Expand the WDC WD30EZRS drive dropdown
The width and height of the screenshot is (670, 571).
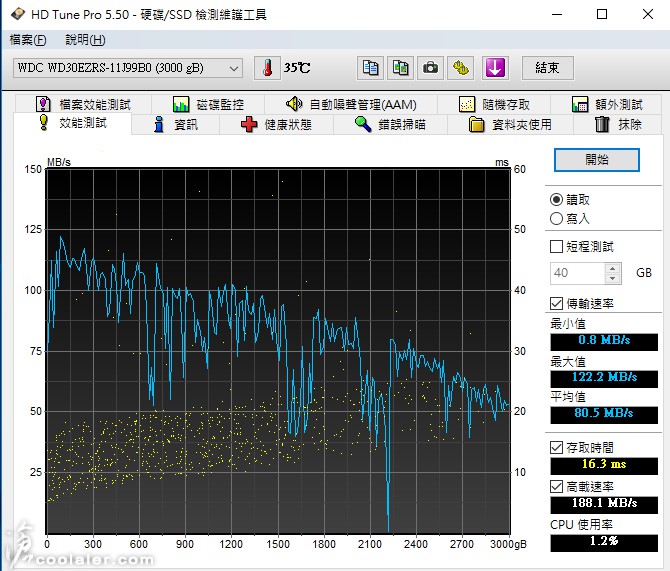pyautogui.click(x=234, y=68)
